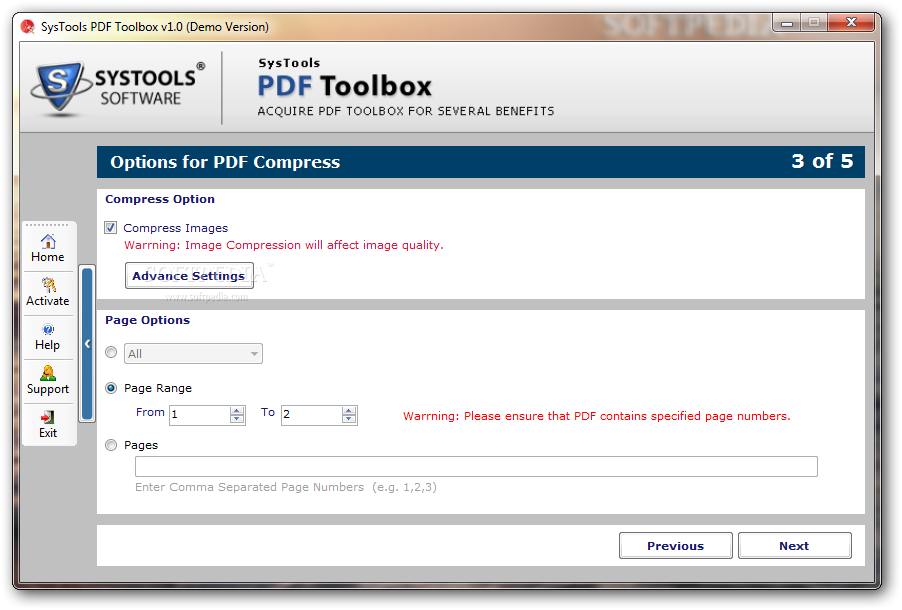
Task: Click the Page Options heading
Action: click(x=147, y=321)
